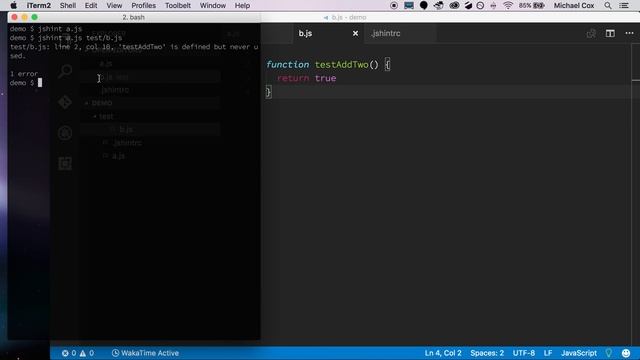Zoom the iTerm2 window with green button
Viewport: 640px width, 360px height.
coord(35,17)
